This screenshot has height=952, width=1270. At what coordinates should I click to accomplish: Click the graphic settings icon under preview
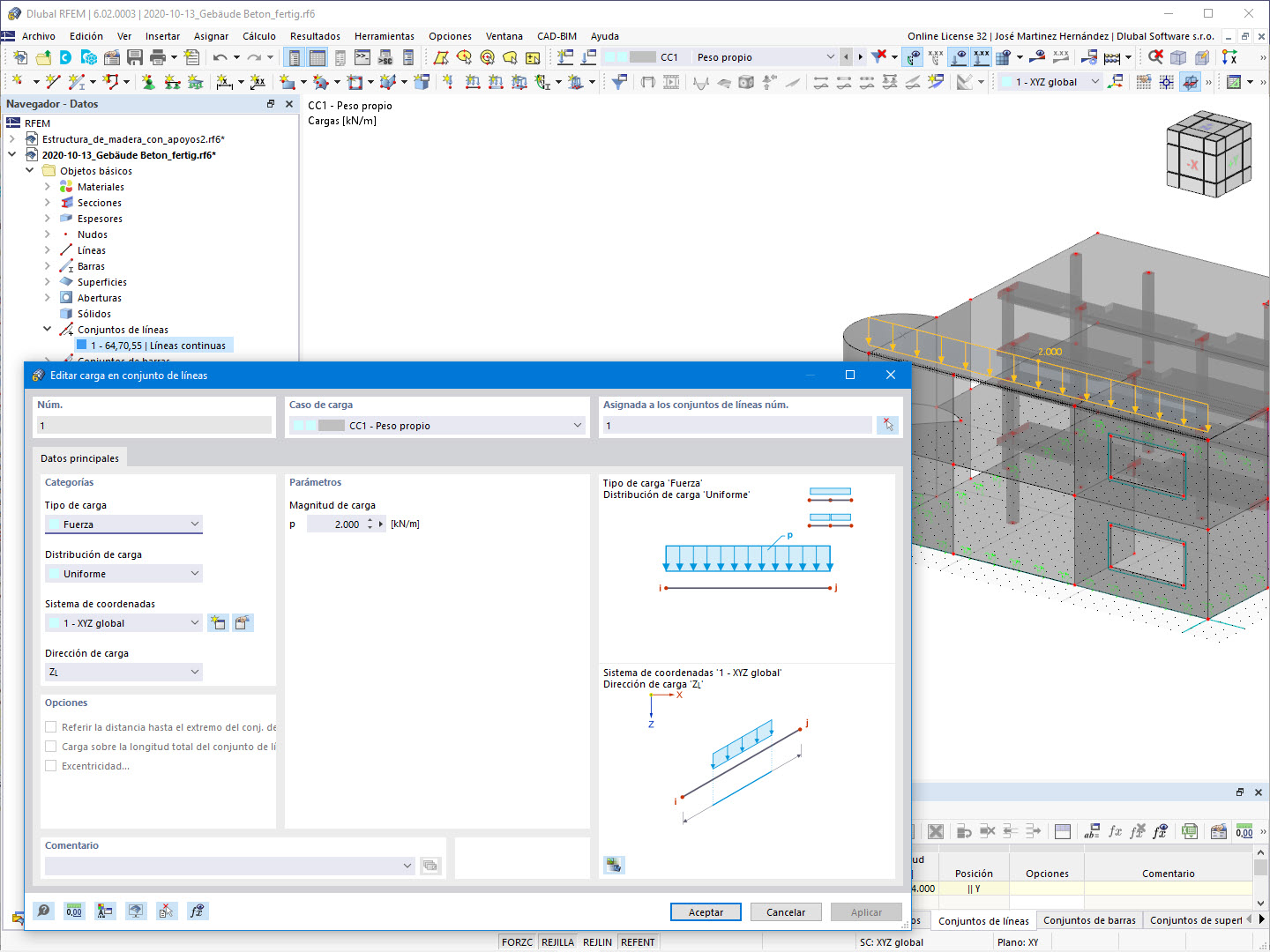pos(614,865)
